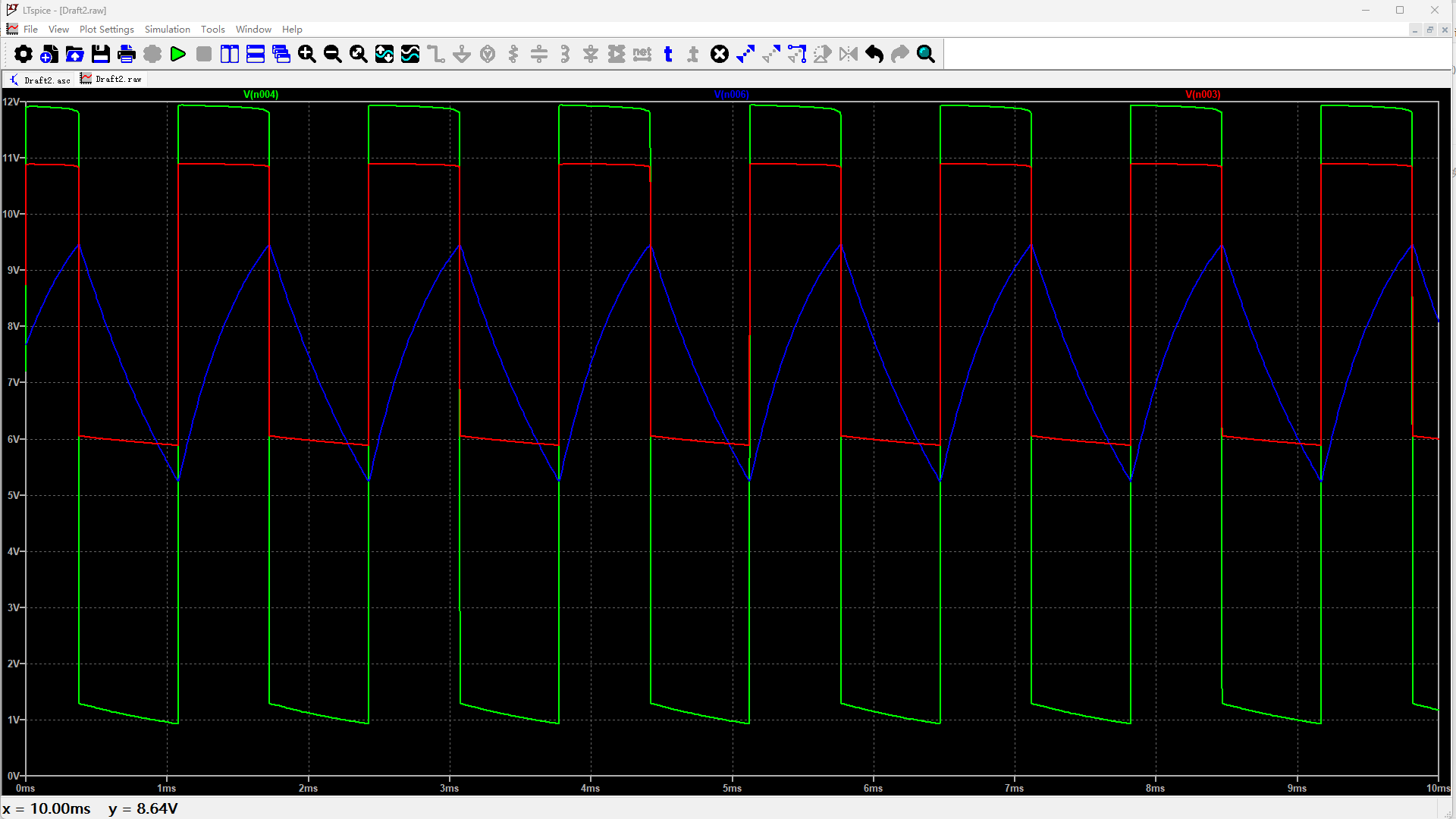Click the greyed inductor icon
Image resolution: width=1456 pixels, height=819 pixels.
click(x=565, y=54)
